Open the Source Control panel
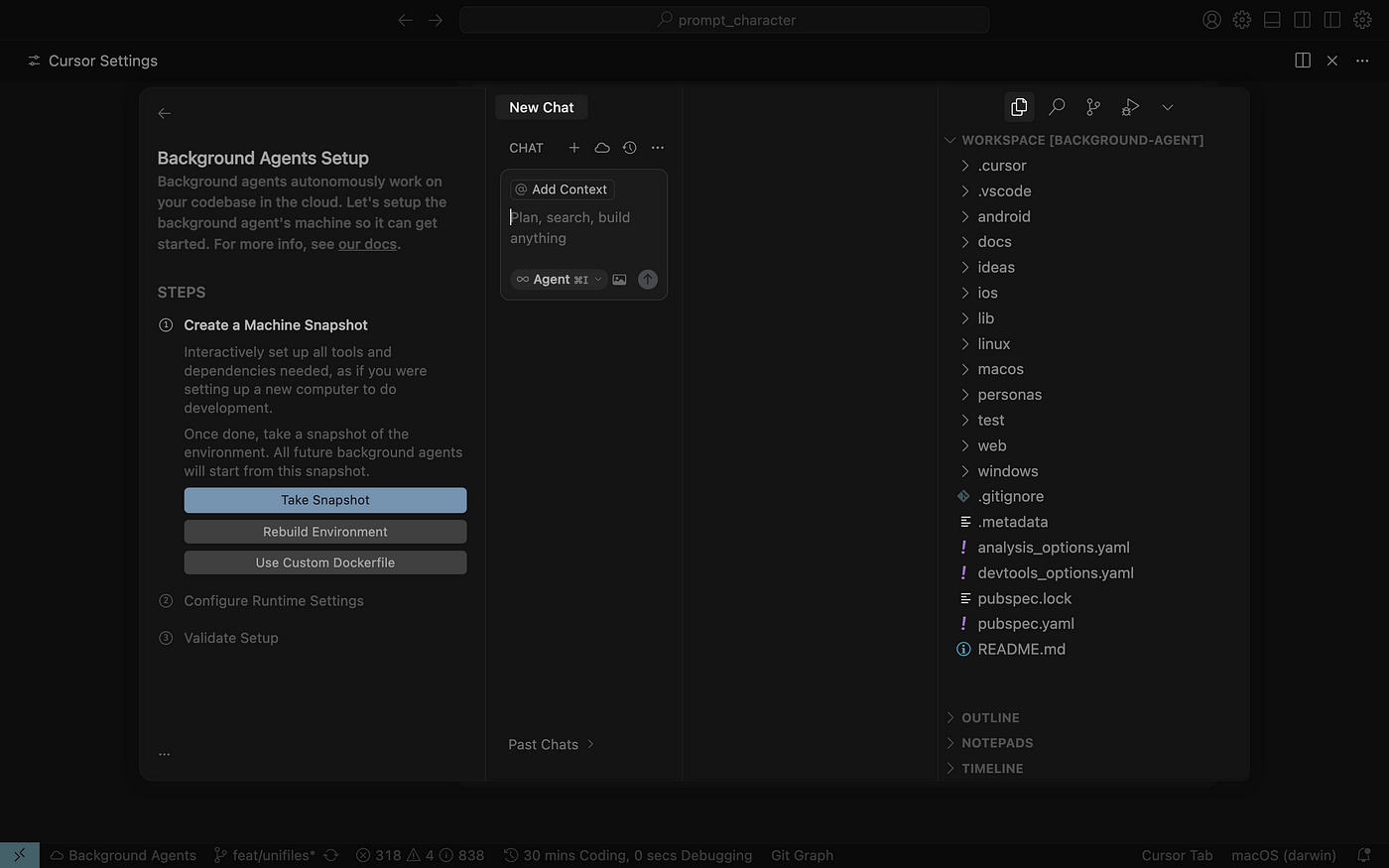This screenshot has height=868, width=1389. click(1092, 106)
